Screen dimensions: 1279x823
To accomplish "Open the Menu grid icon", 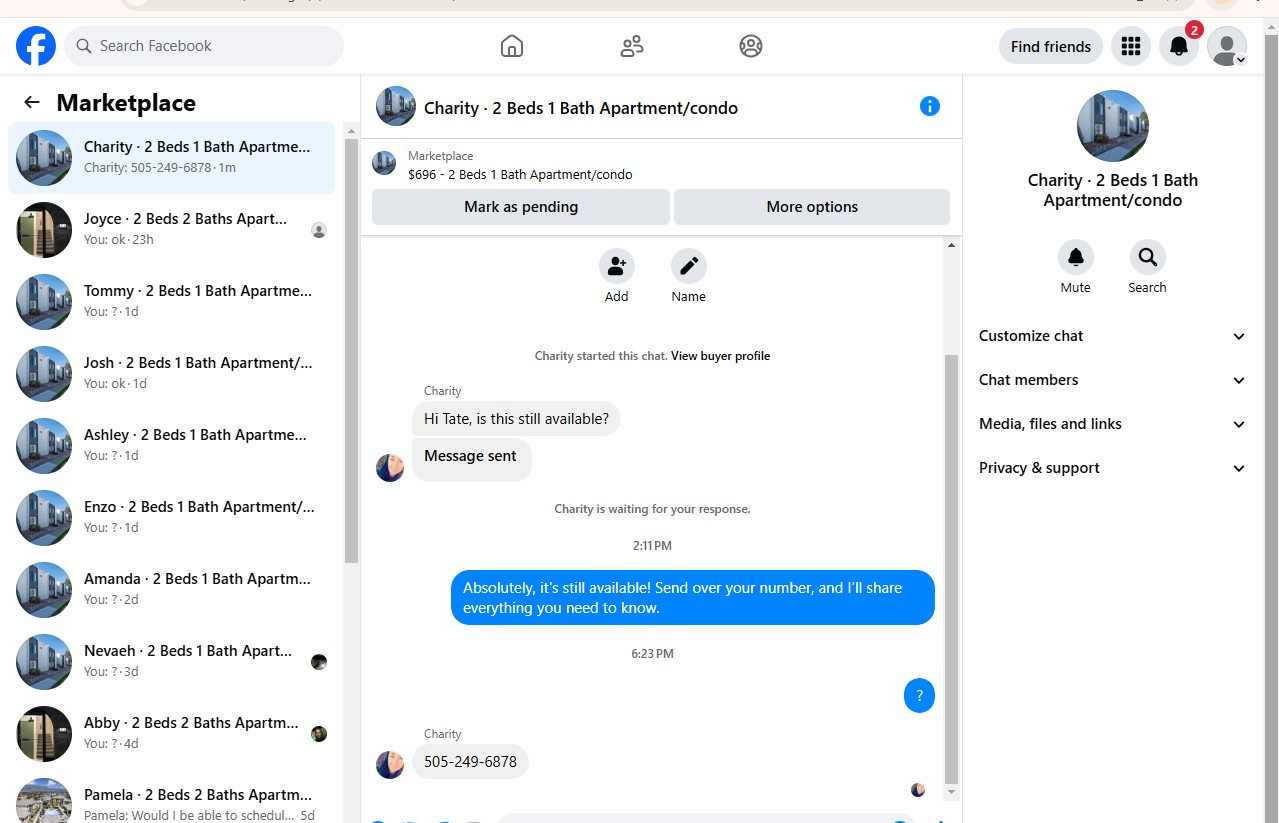I will click(x=1131, y=46).
